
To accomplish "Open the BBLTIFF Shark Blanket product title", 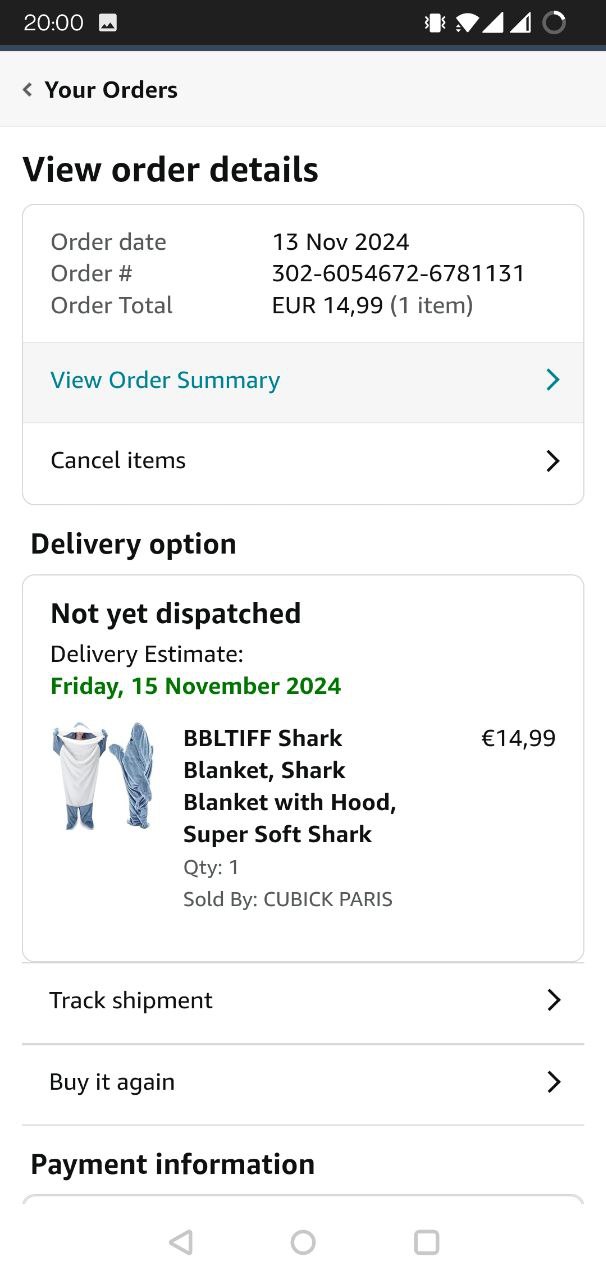I will pos(290,786).
